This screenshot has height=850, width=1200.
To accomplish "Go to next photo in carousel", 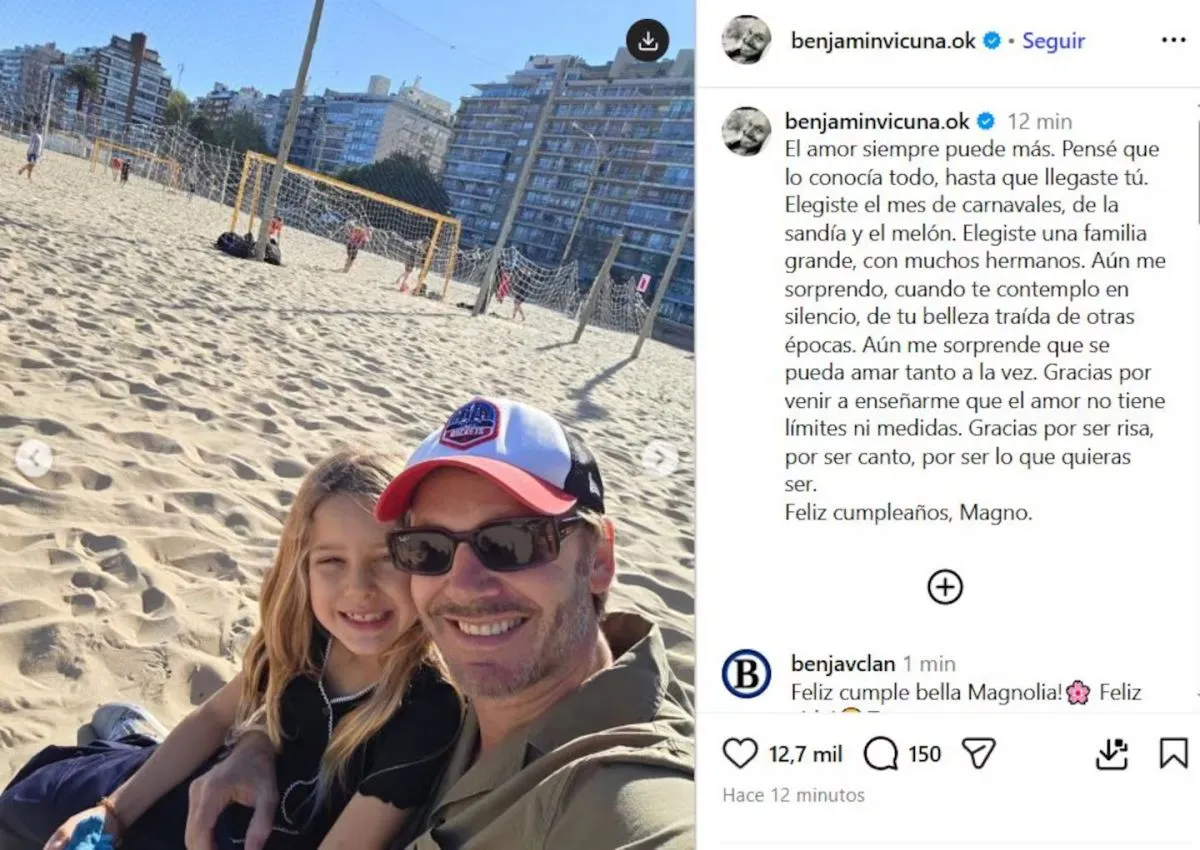I will click(659, 459).
